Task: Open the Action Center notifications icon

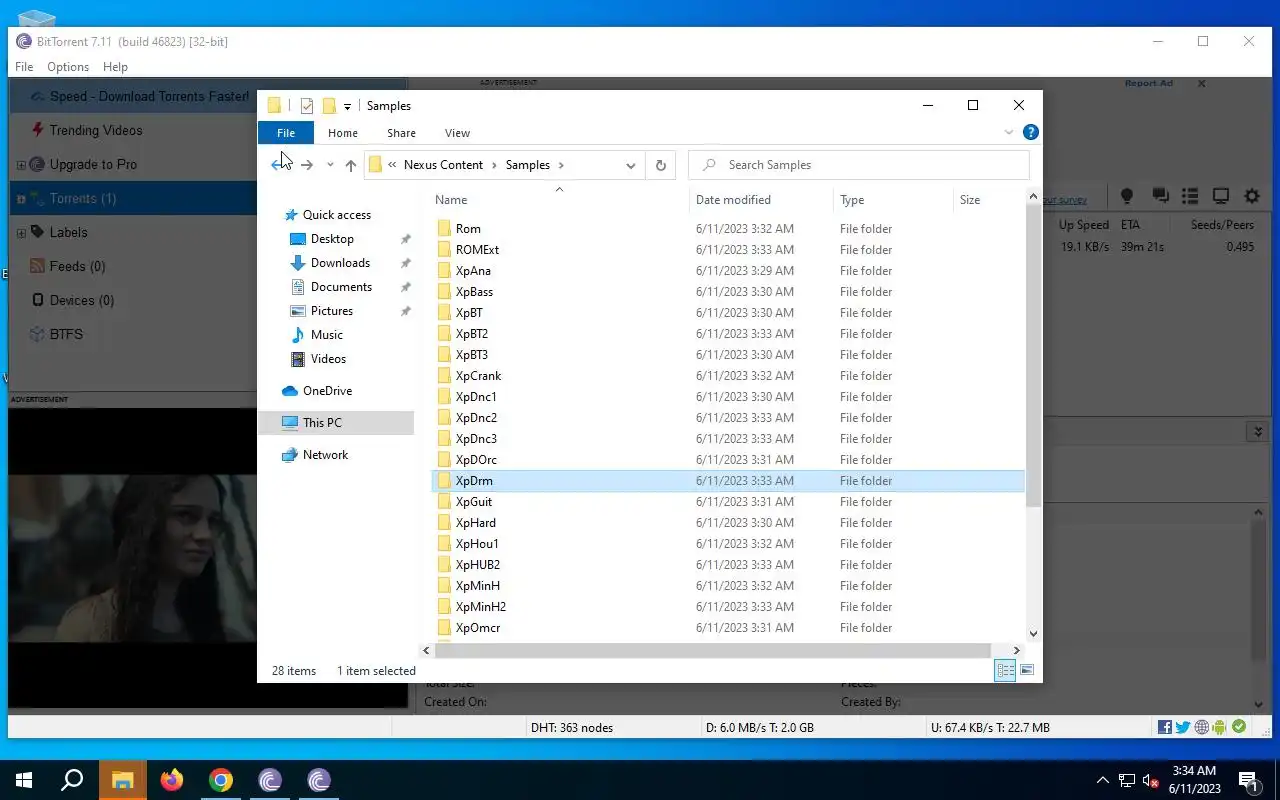Action: pyautogui.click(x=1248, y=780)
